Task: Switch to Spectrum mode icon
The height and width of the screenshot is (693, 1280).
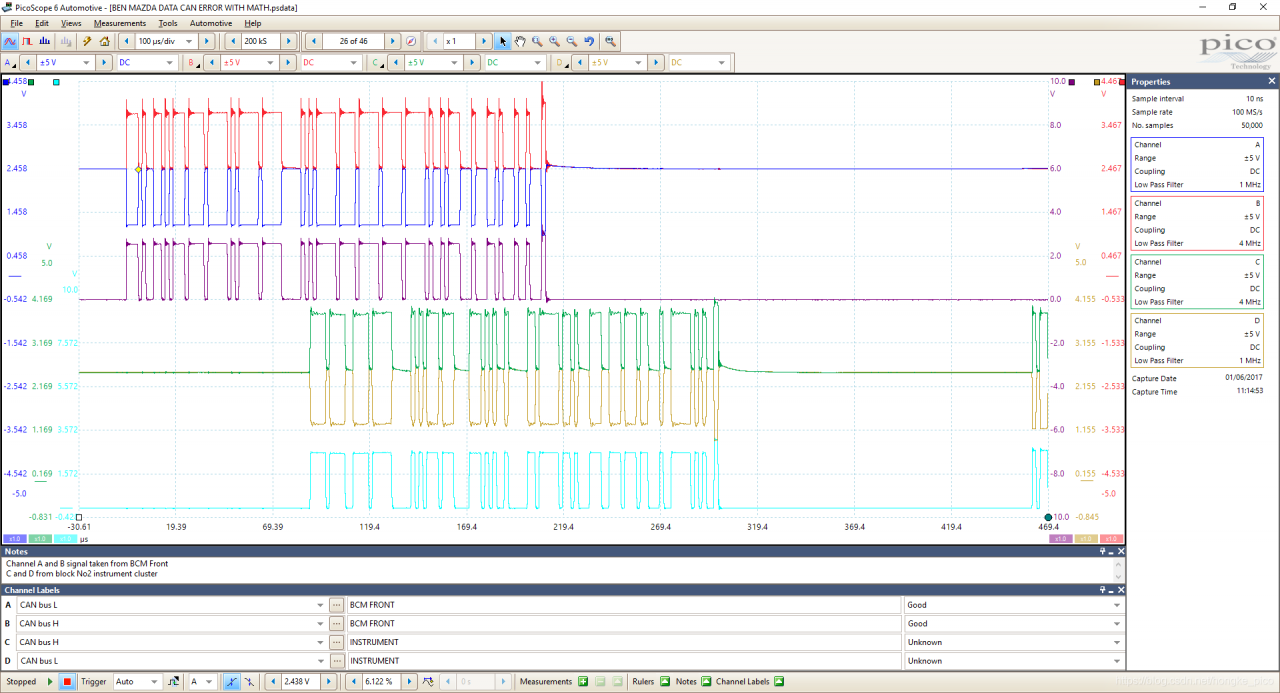Action: pyautogui.click(x=46, y=41)
